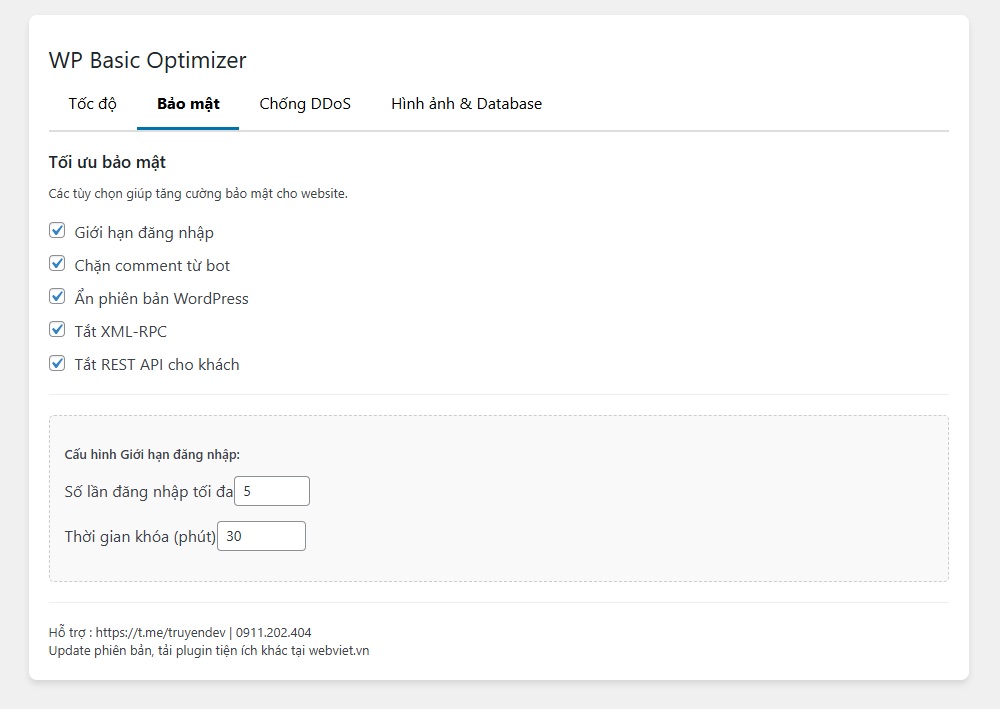This screenshot has width=1000, height=709.
Task: Click the security options description text
Action: [198, 194]
